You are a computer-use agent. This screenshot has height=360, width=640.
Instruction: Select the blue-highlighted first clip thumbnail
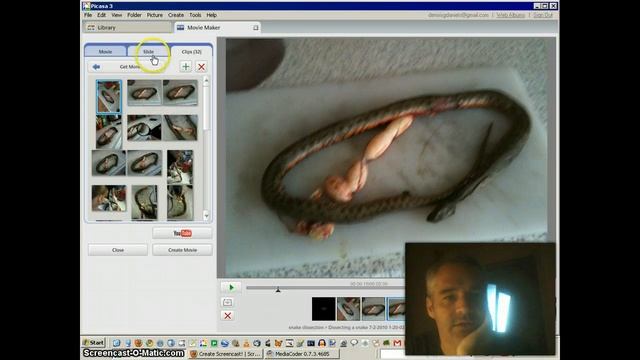coord(109,97)
